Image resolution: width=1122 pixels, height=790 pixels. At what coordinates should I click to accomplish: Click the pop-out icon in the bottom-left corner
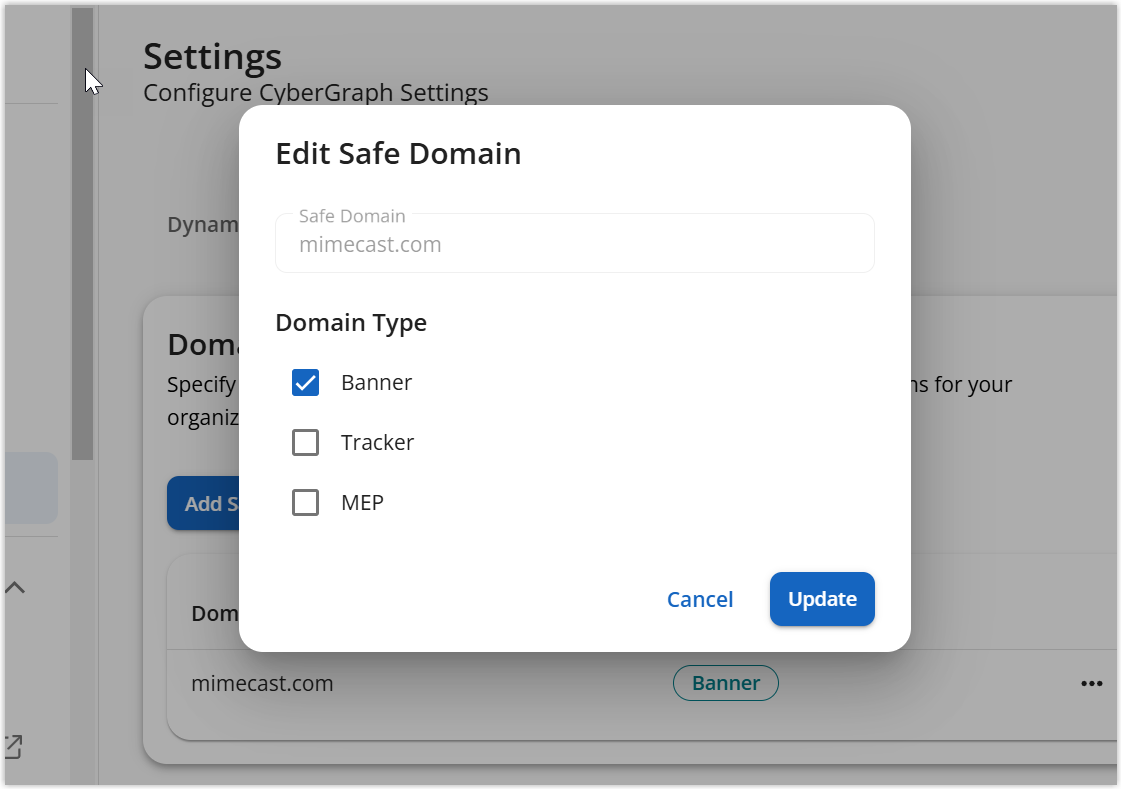point(14,746)
